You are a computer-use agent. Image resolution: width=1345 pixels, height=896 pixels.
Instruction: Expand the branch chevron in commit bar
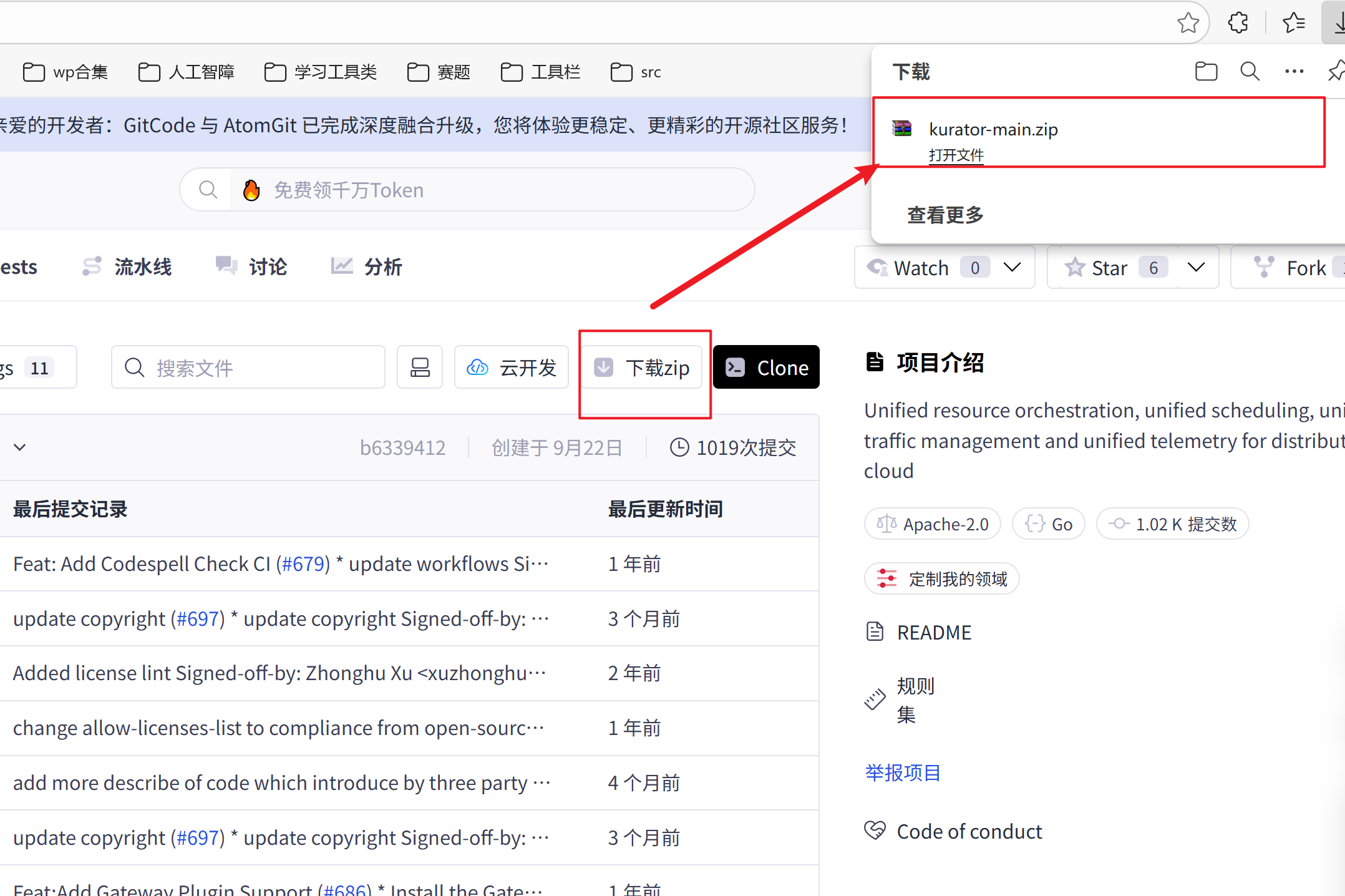[20, 447]
